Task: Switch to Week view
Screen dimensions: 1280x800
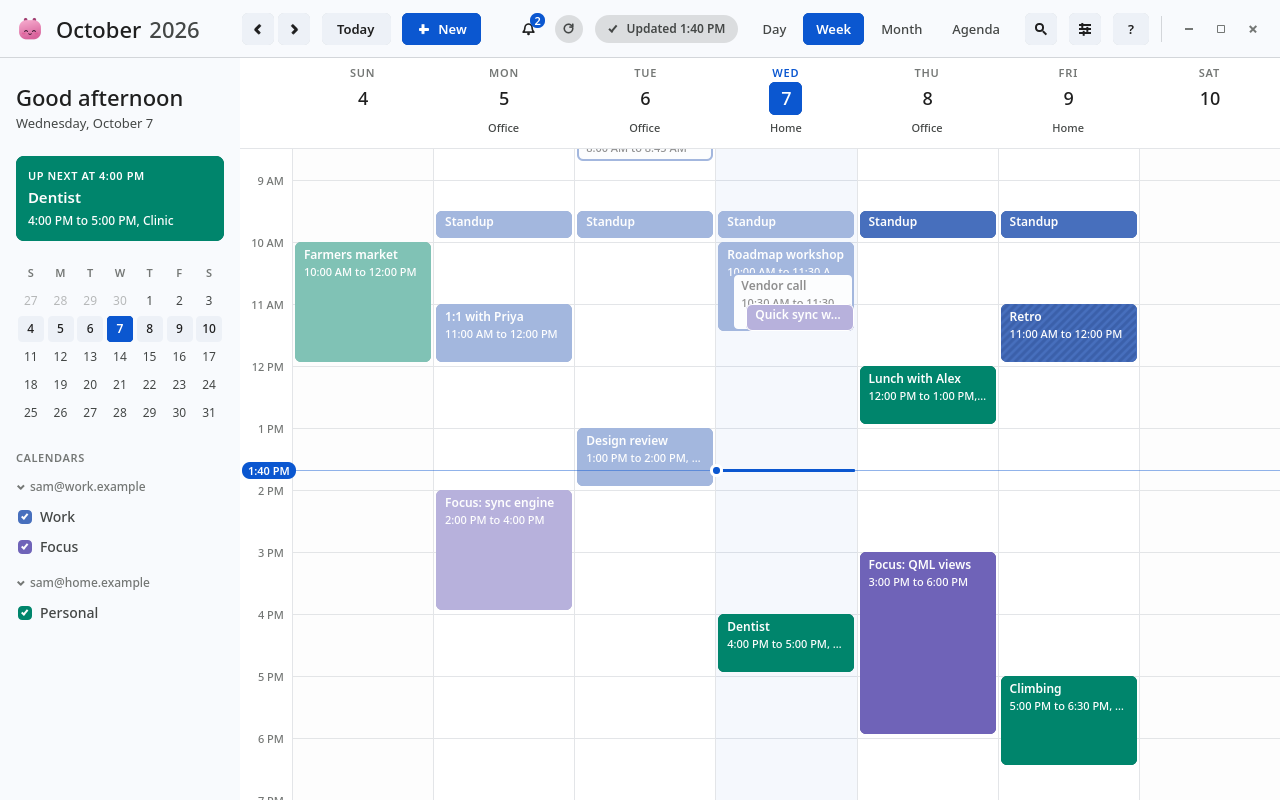Action: point(833,29)
